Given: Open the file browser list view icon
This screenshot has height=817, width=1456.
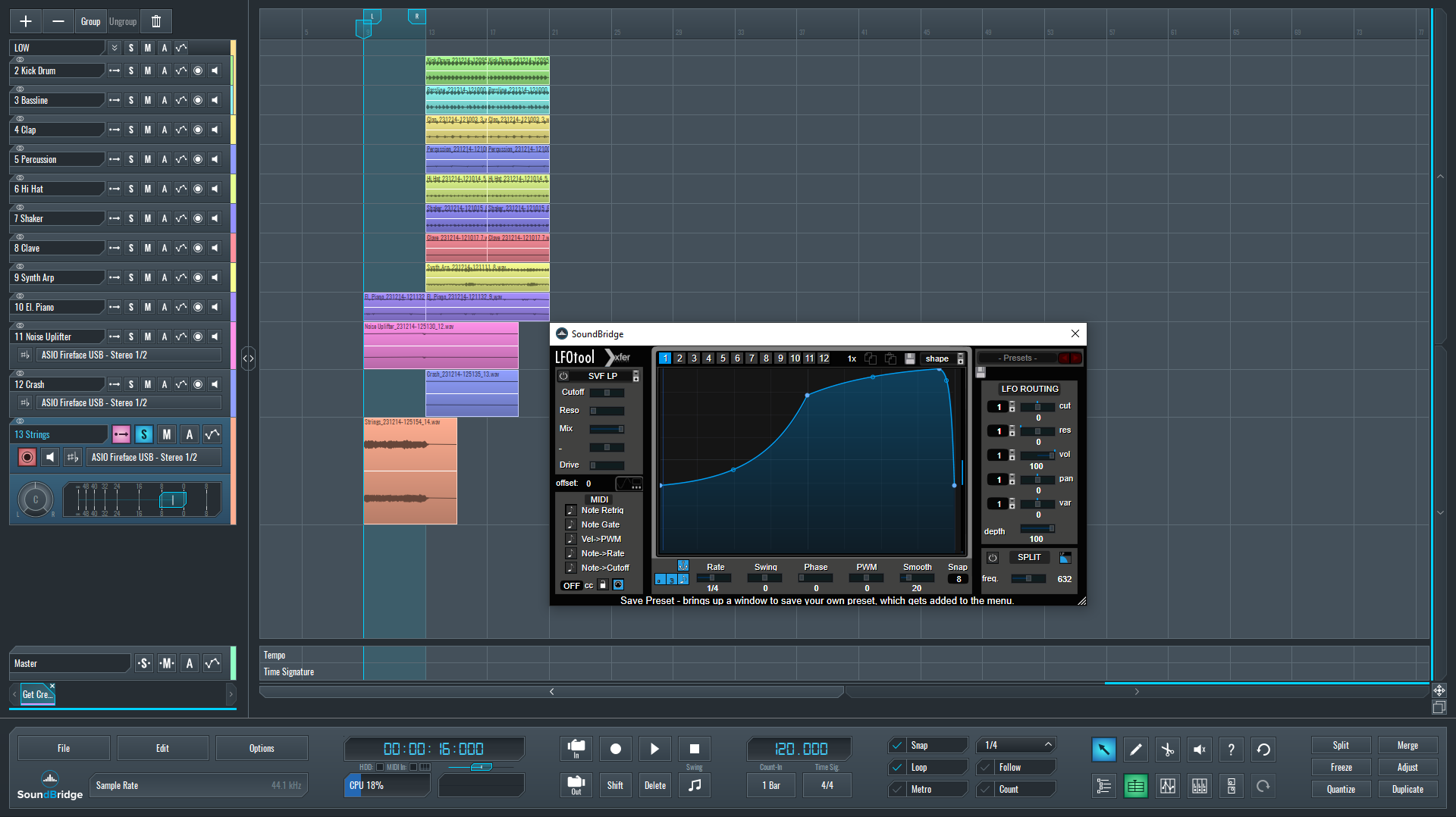Looking at the screenshot, I should point(1103,786).
